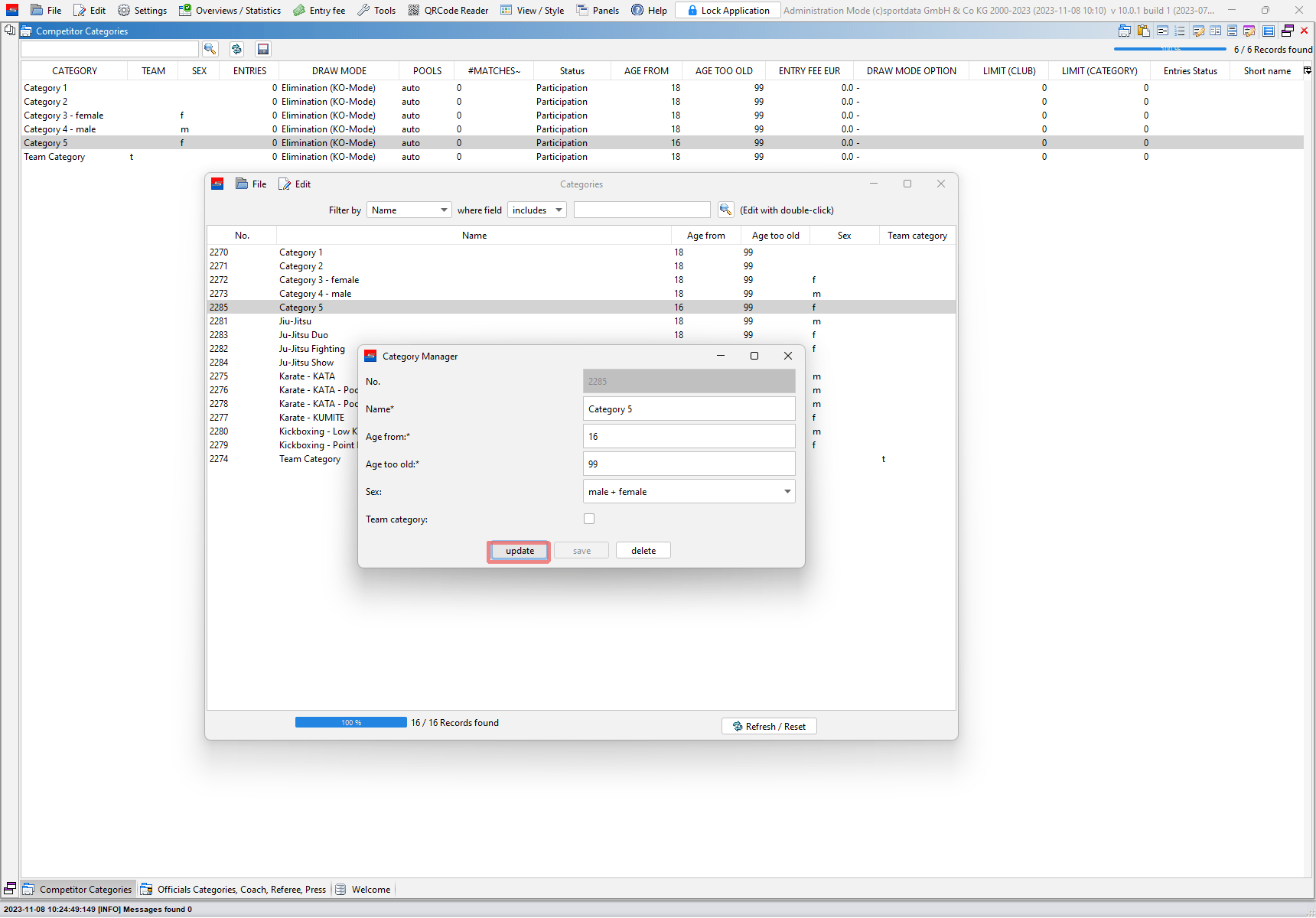This screenshot has width=1316, height=918.
Task: Open the Overviews / Statistics menu
Action: click(x=230, y=11)
